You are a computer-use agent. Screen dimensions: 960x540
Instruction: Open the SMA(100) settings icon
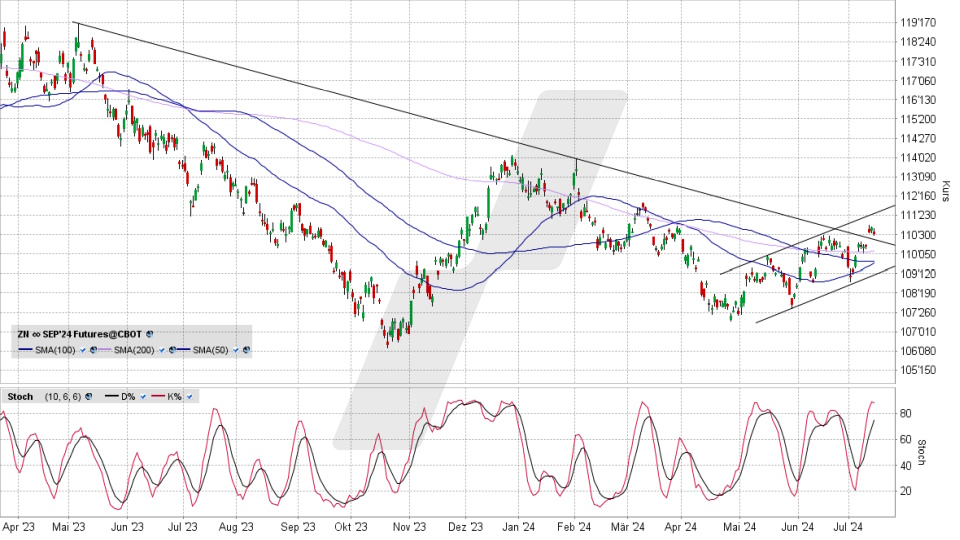pyautogui.click(x=93, y=350)
